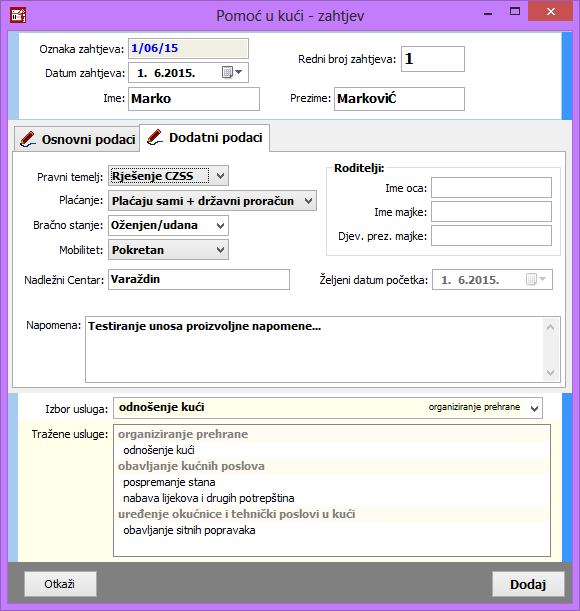
Task: Click Napomena scrollbar up arrow
Action: coord(550,327)
